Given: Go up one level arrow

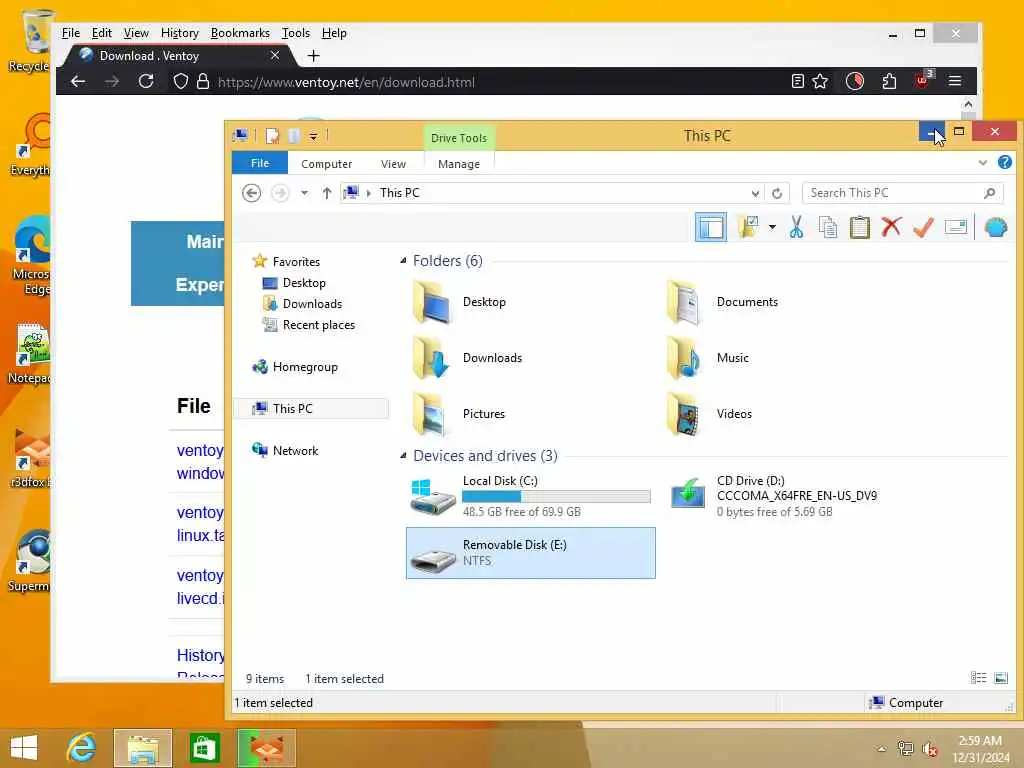Looking at the screenshot, I should (x=327, y=193).
